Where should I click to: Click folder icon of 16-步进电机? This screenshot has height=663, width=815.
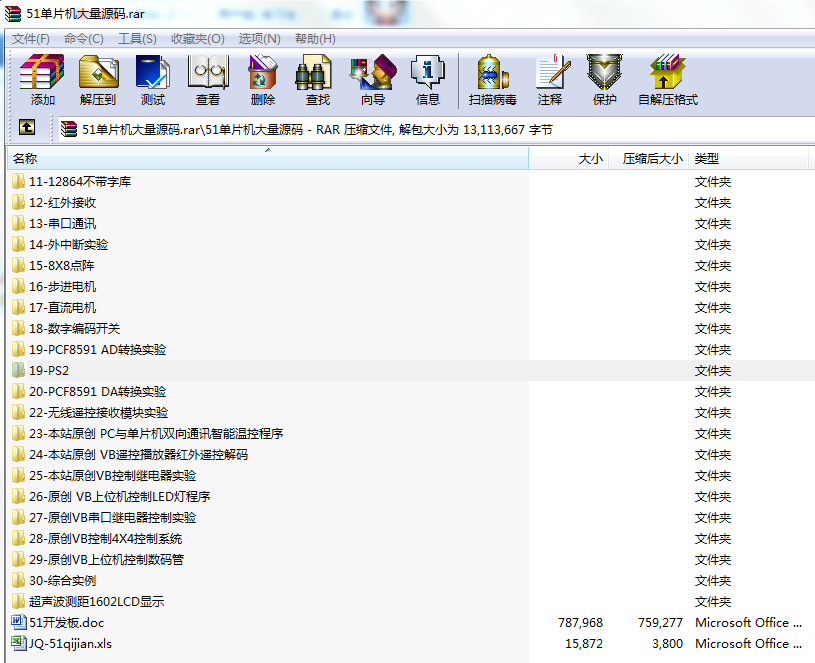18,286
